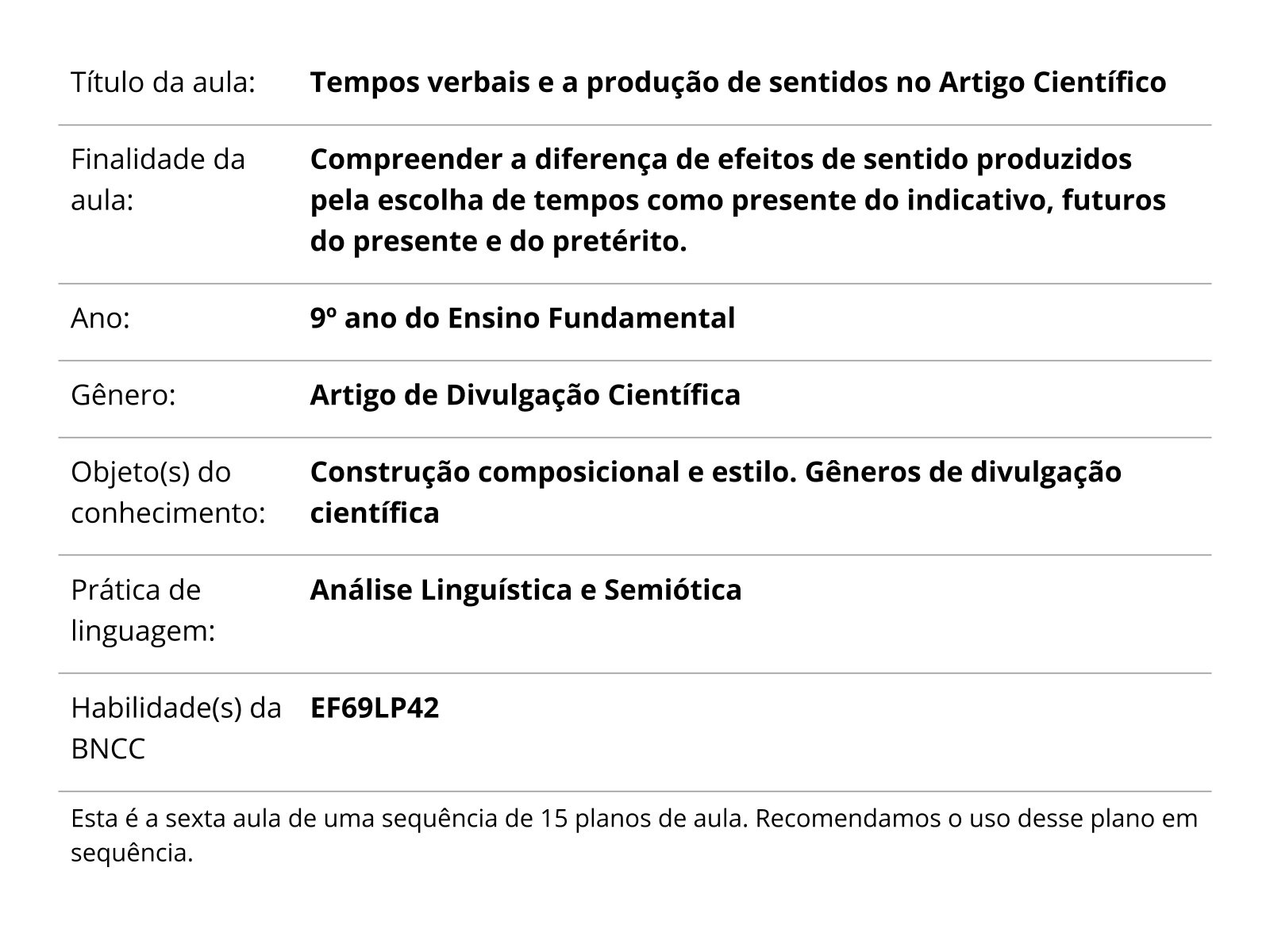Click the 'Gênero:' label
Screen dimensions: 1270x952
[x=123, y=395]
